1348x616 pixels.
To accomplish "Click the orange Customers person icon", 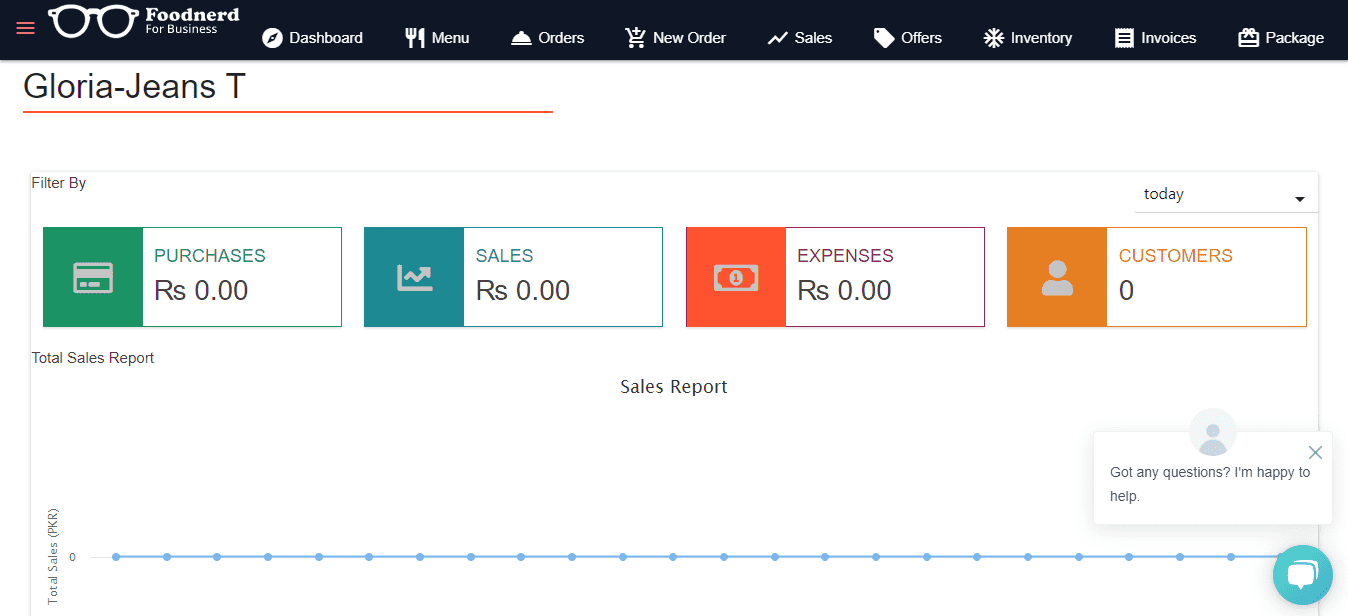I will [1057, 277].
